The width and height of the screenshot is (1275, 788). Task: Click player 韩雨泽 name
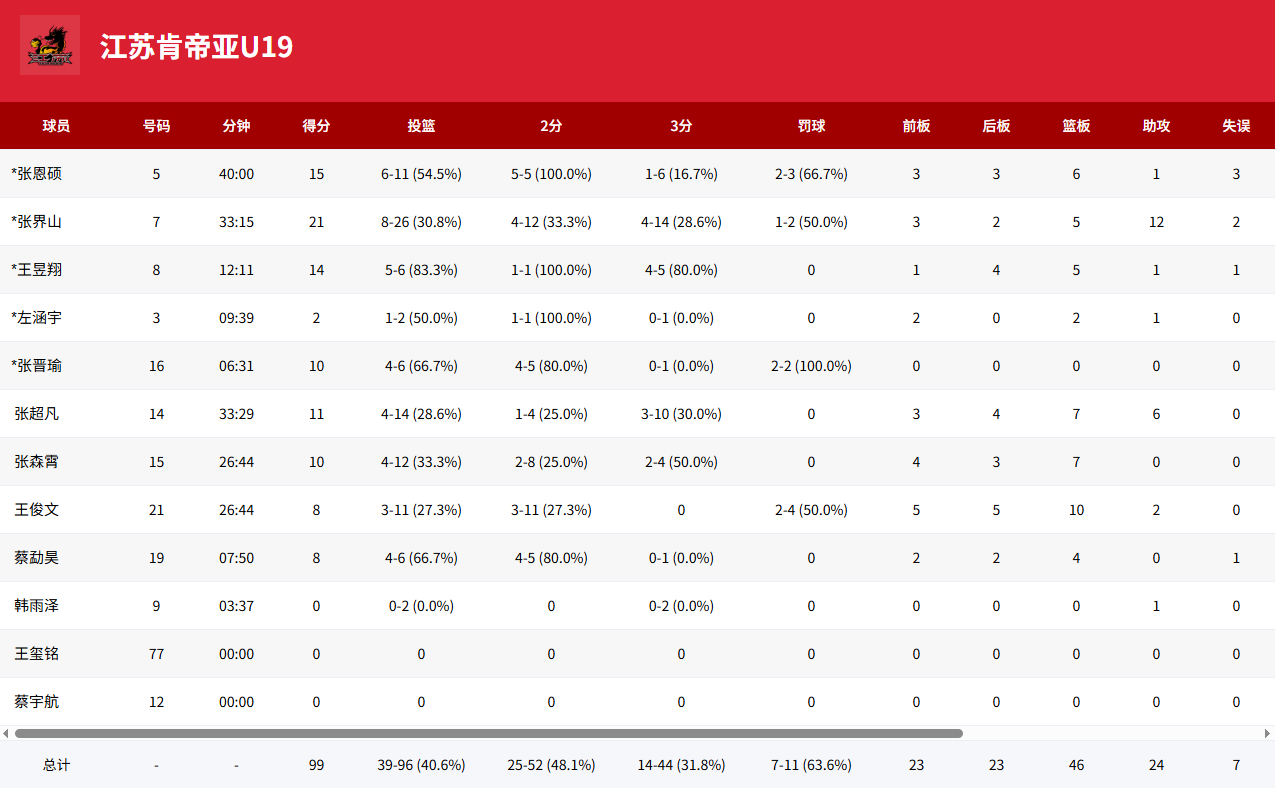(37, 606)
